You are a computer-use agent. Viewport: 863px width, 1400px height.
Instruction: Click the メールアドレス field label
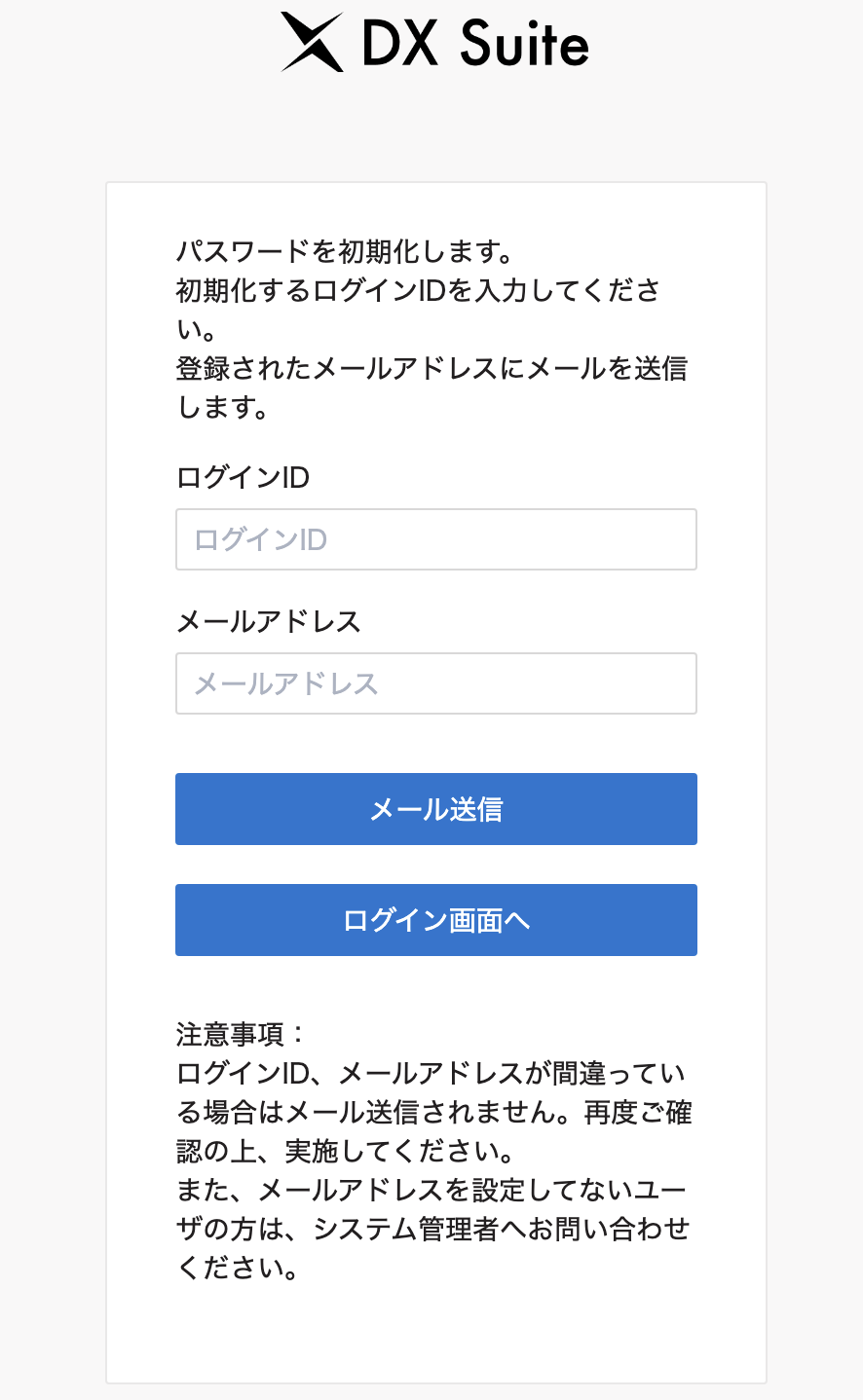[268, 622]
